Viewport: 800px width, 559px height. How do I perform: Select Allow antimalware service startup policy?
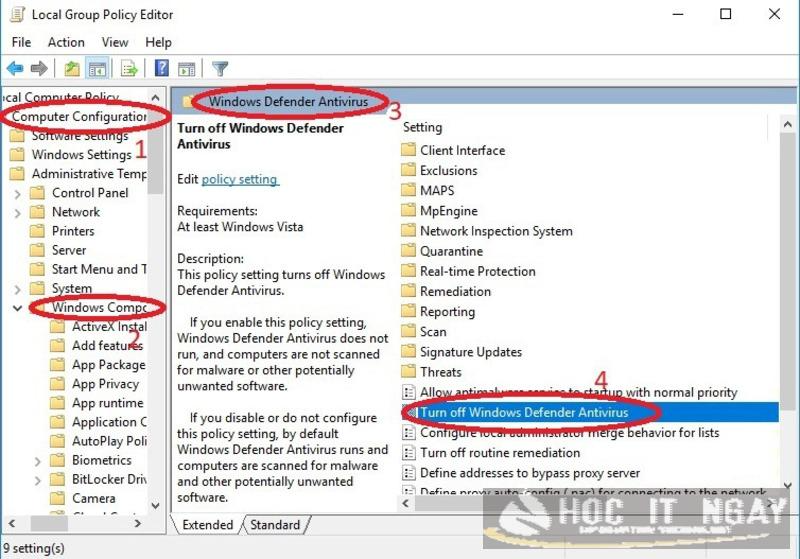point(570,392)
